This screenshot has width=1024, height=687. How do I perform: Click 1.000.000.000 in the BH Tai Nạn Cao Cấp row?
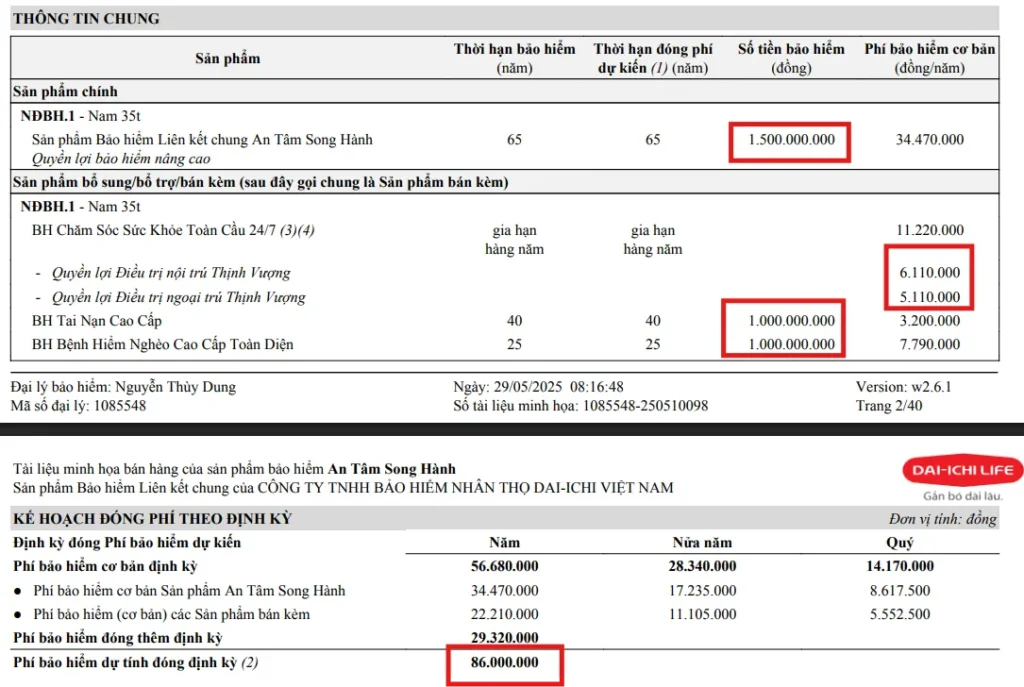791,321
